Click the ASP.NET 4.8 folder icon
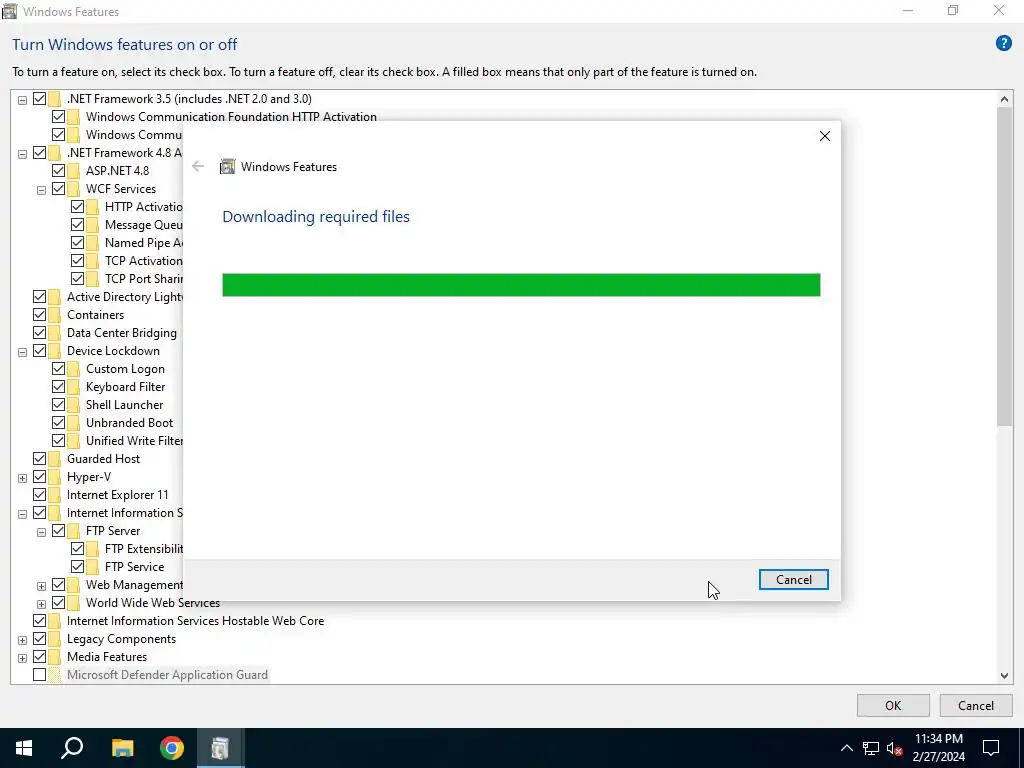Viewport: 1024px width, 768px height. pos(74,170)
